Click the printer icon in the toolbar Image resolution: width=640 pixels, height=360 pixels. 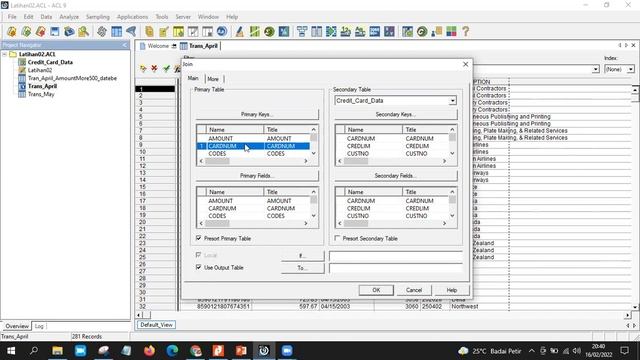click(x=69, y=31)
